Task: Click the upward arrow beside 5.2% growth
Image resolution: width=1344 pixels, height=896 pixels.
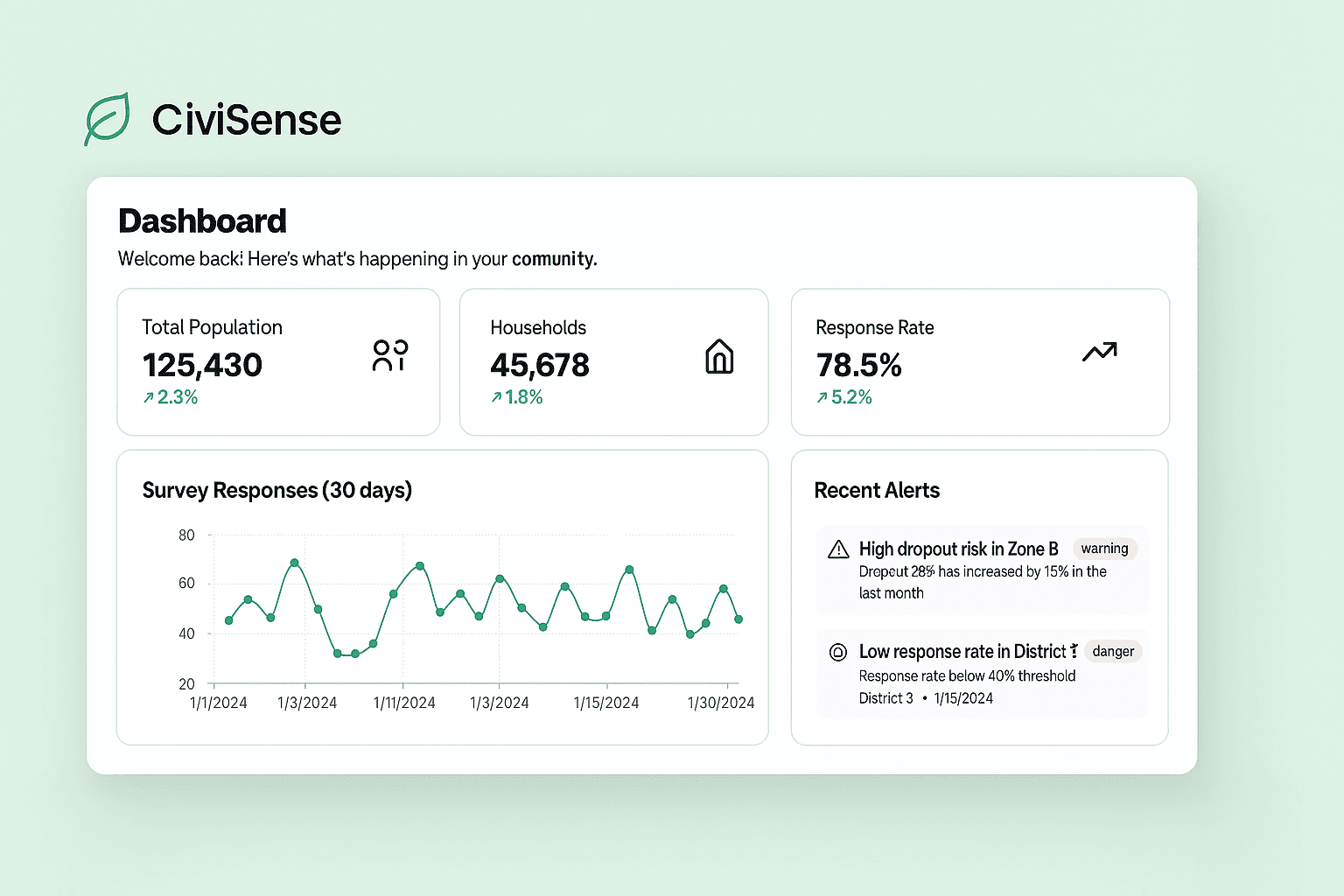Action: pos(823,396)
